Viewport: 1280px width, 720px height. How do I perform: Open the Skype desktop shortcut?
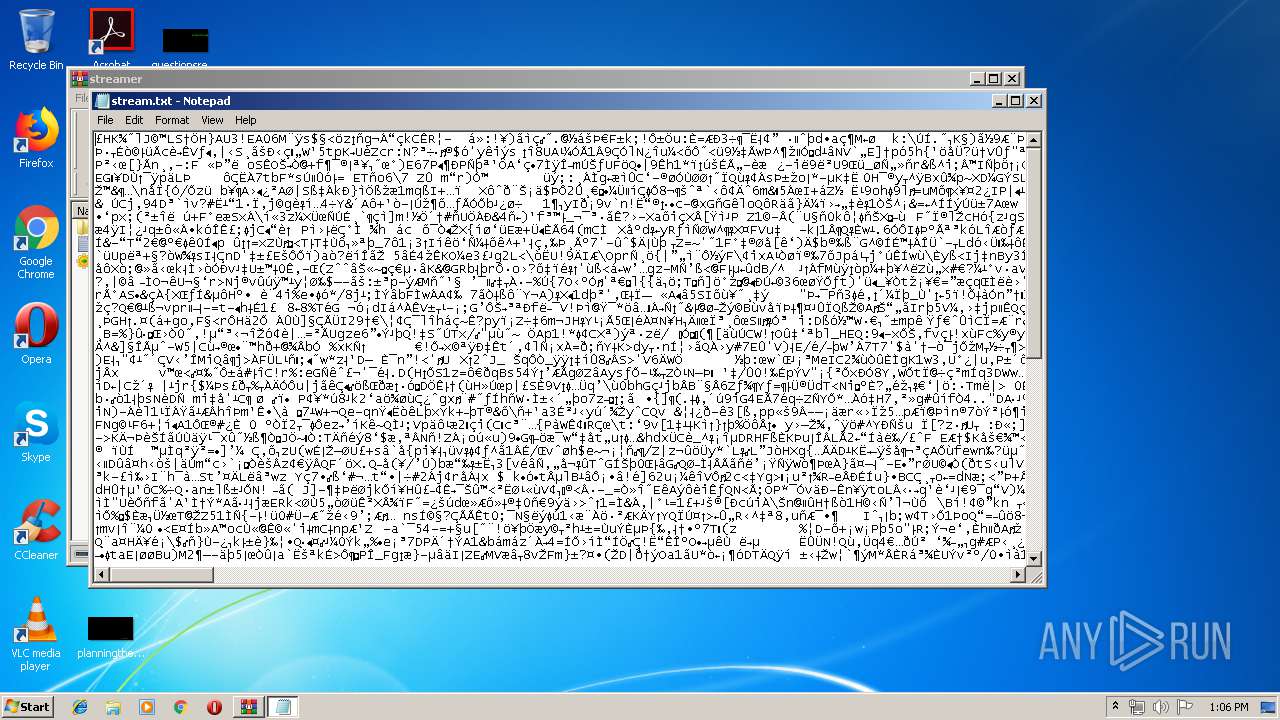[x=36, y=432]
